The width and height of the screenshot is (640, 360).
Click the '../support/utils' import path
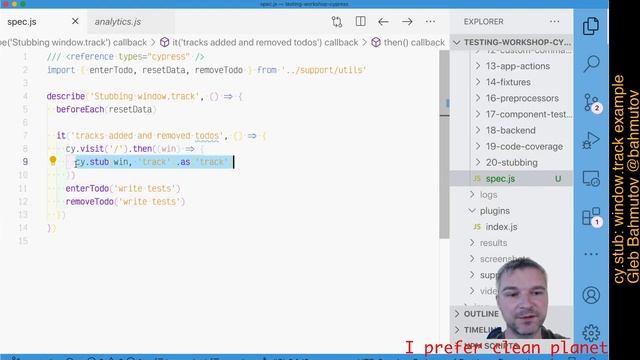324,70
